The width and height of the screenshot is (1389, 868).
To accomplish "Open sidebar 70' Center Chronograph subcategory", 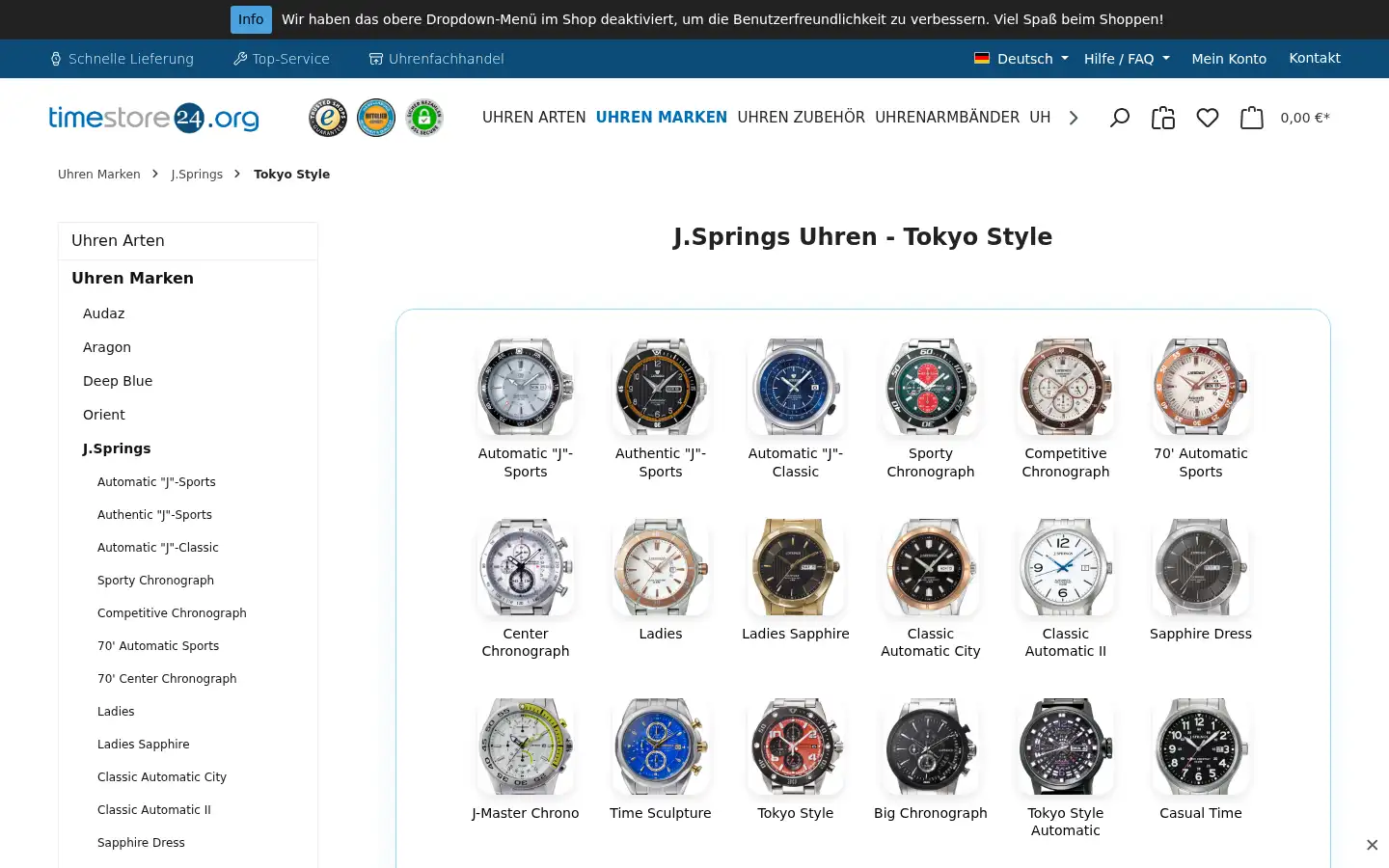I will (x=167, y=679).
